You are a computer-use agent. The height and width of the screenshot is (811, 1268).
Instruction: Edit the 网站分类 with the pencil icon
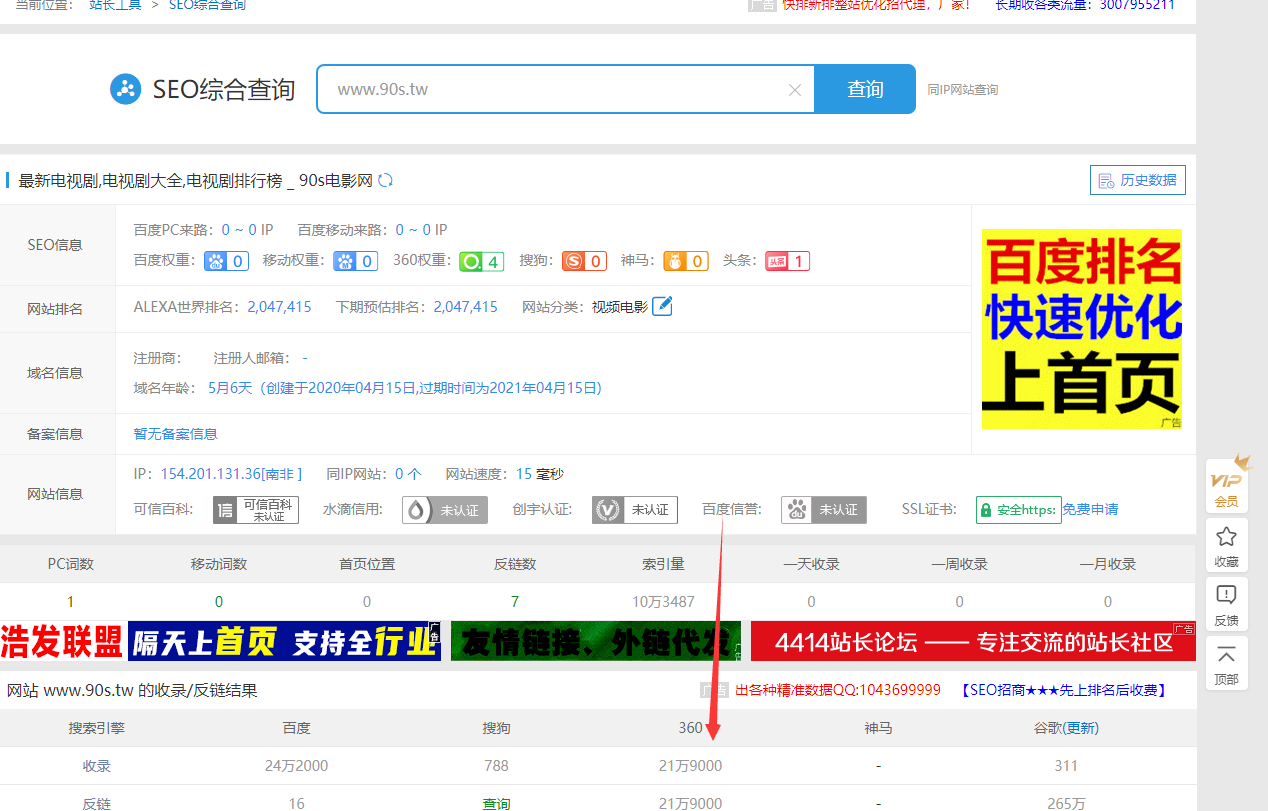[662, 306]
